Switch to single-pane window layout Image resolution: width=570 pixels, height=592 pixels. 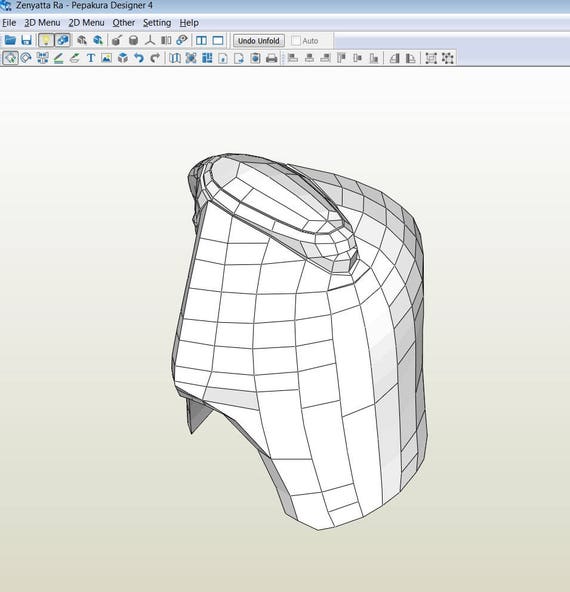pyautogui.click(x=218, y=40)
